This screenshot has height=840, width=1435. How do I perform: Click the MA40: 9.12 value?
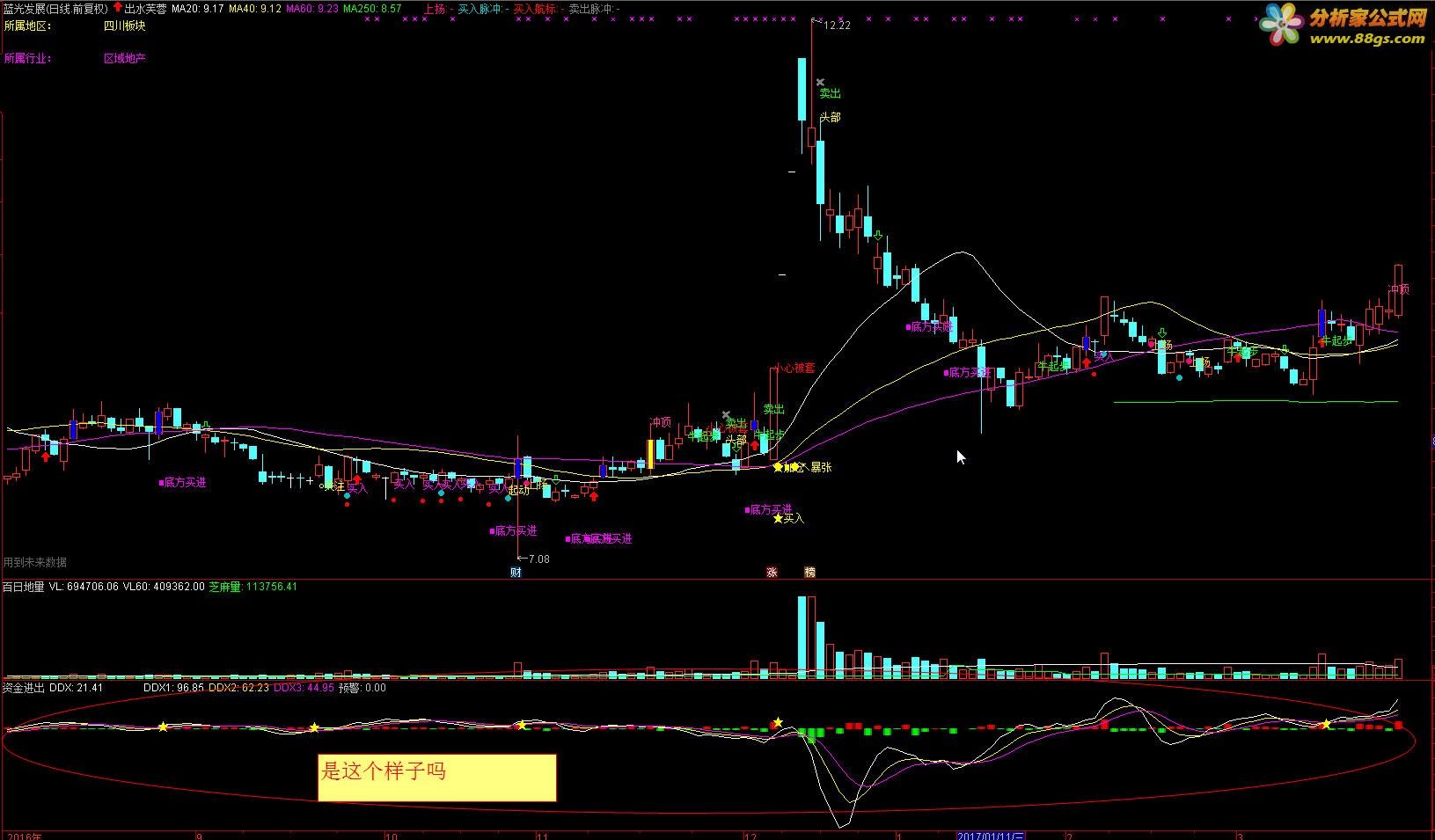coord(255,9)
